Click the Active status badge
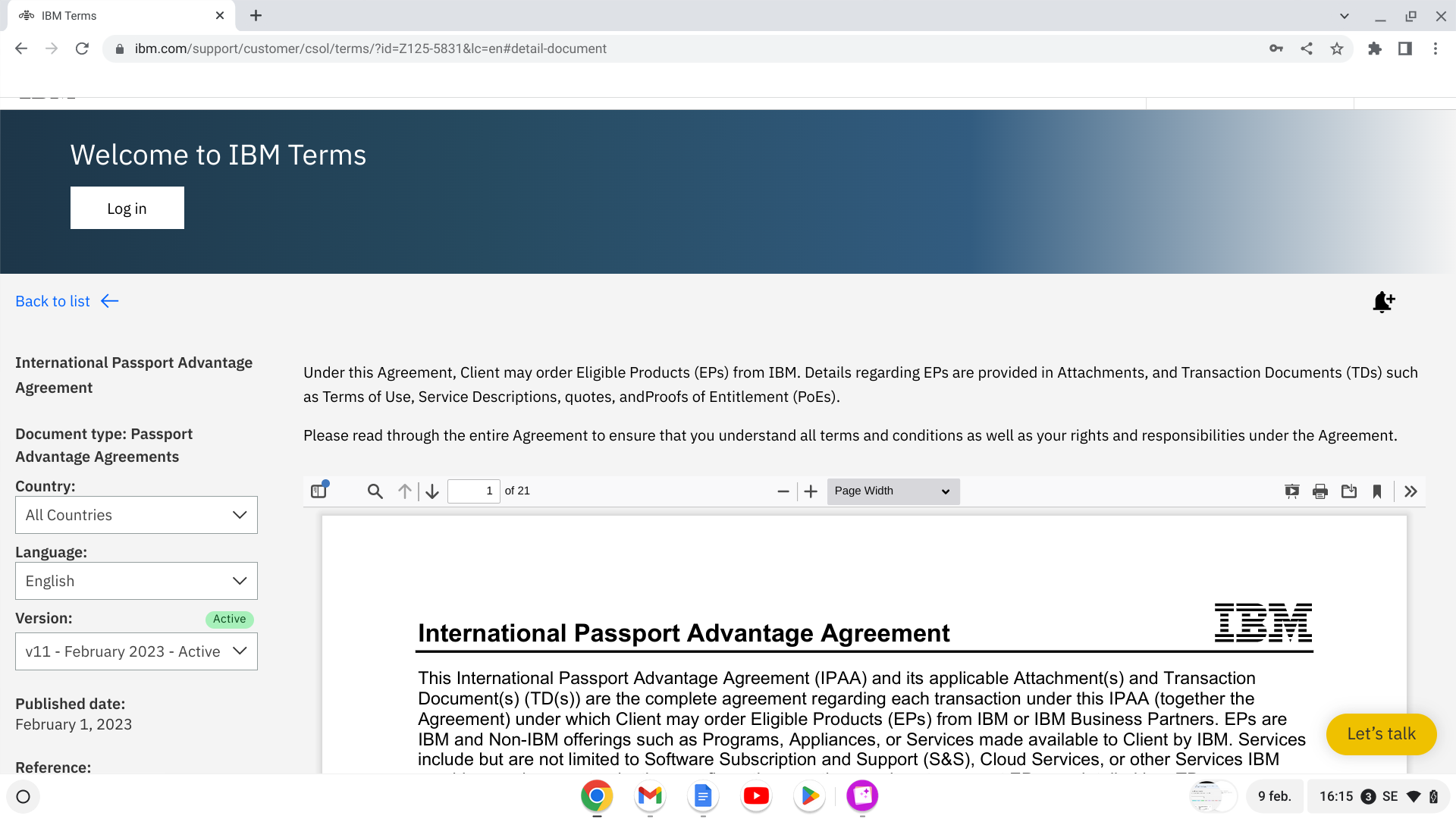The height and width of the screenshot is (819, 1456). (230, 619)
